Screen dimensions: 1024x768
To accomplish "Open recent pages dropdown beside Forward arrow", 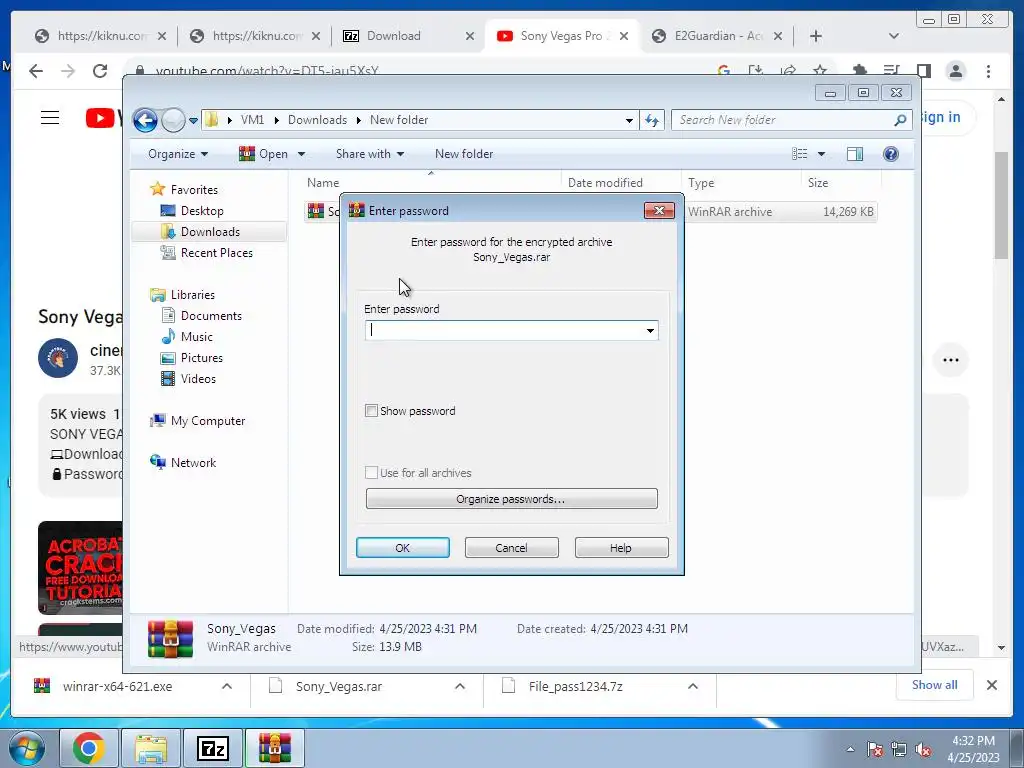I will coord(193,121).
